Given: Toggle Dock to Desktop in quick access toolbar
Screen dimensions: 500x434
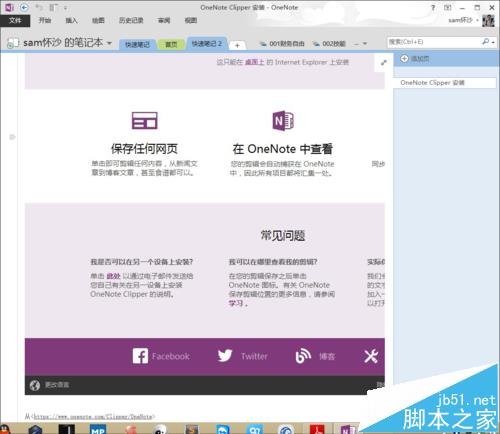Looking at the screenshot, I should coord(53,7).
